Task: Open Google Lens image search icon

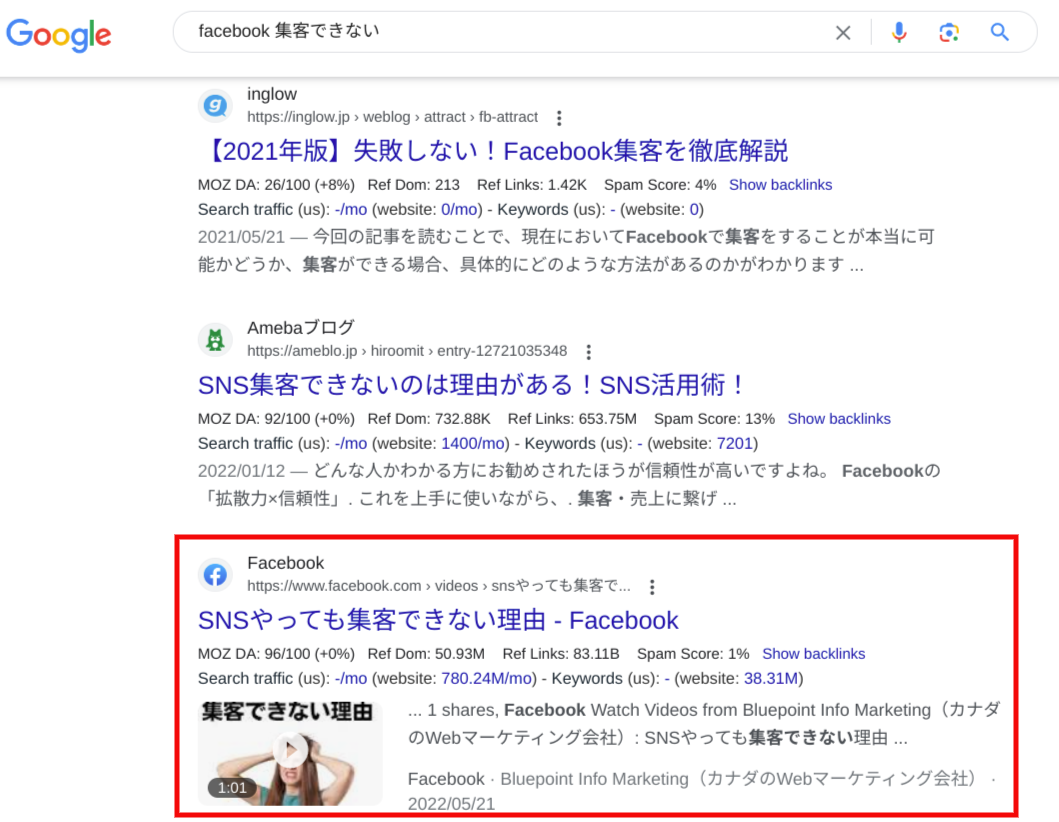Action: click(949, 32)
